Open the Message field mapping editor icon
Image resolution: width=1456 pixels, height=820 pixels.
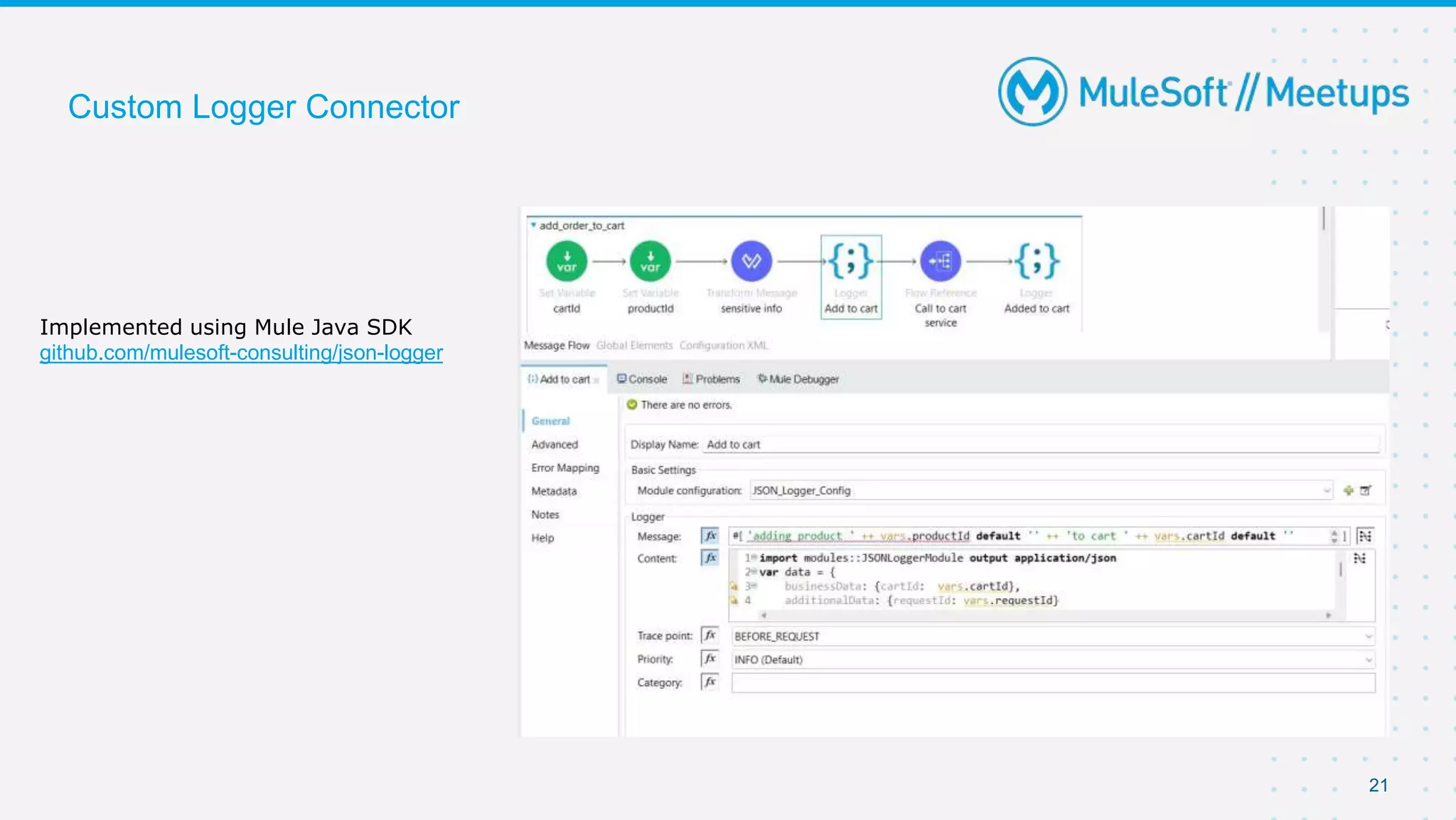1365,536
